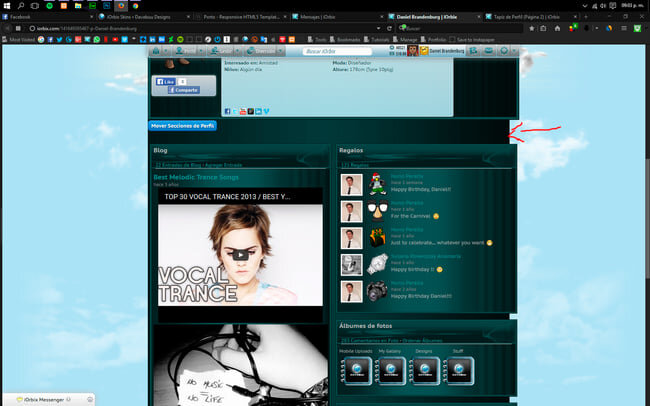Open the Daniel Brandenburg username link in the navbar
The width and height of the screenshot is (650, 406).
[x=447, y=51]
